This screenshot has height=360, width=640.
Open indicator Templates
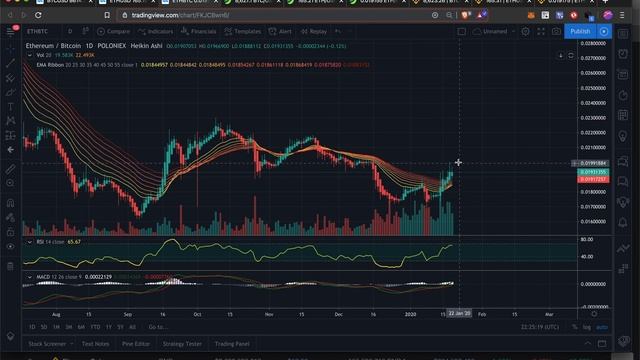pos(243,31)
